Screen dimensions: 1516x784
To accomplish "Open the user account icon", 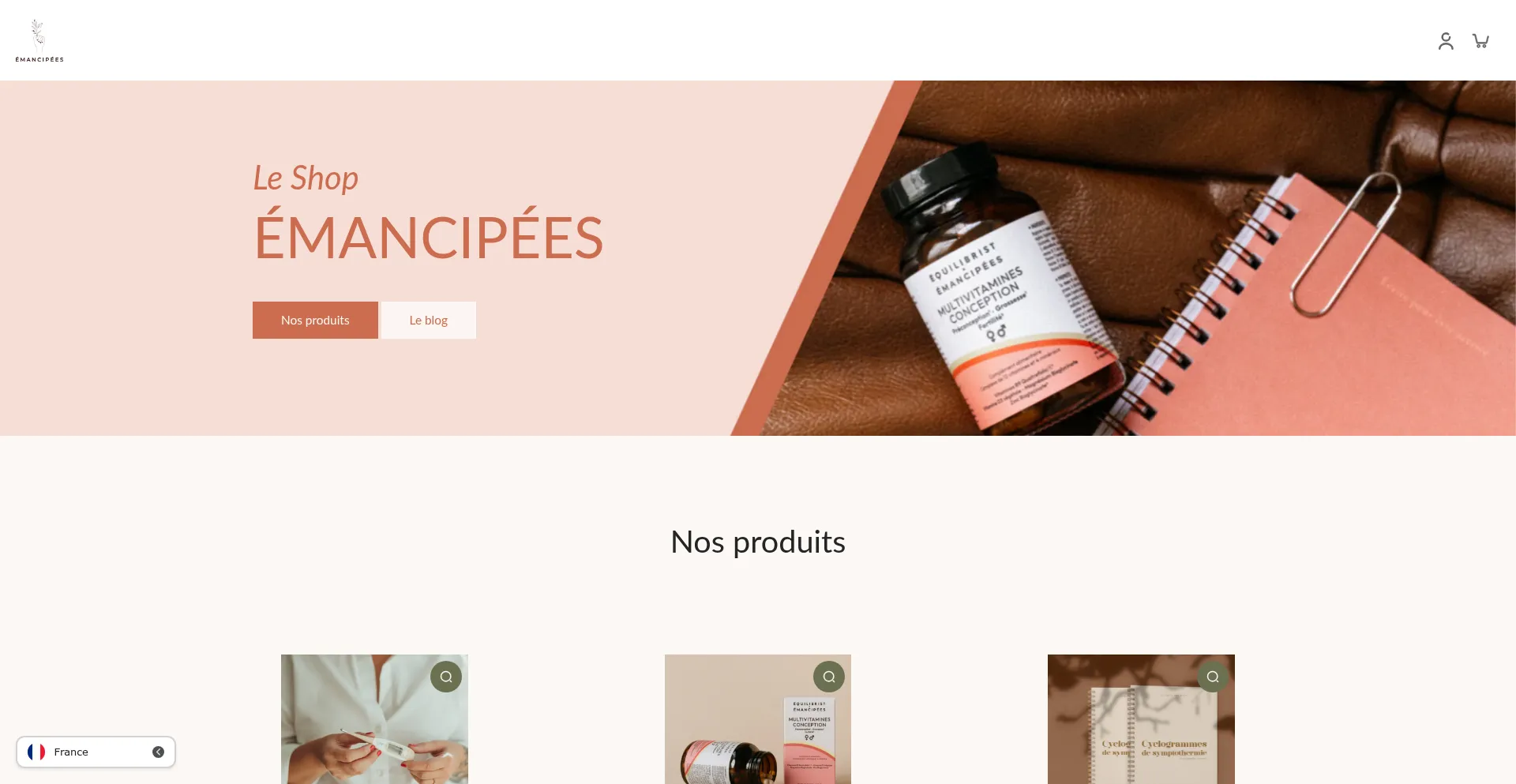I will pyautogui.click(x=1446, y=41).
